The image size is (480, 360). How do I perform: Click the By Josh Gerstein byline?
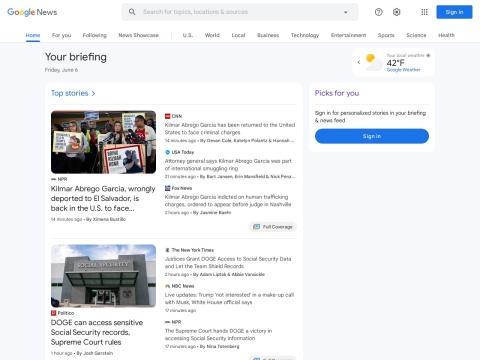(x=95, y=353)
